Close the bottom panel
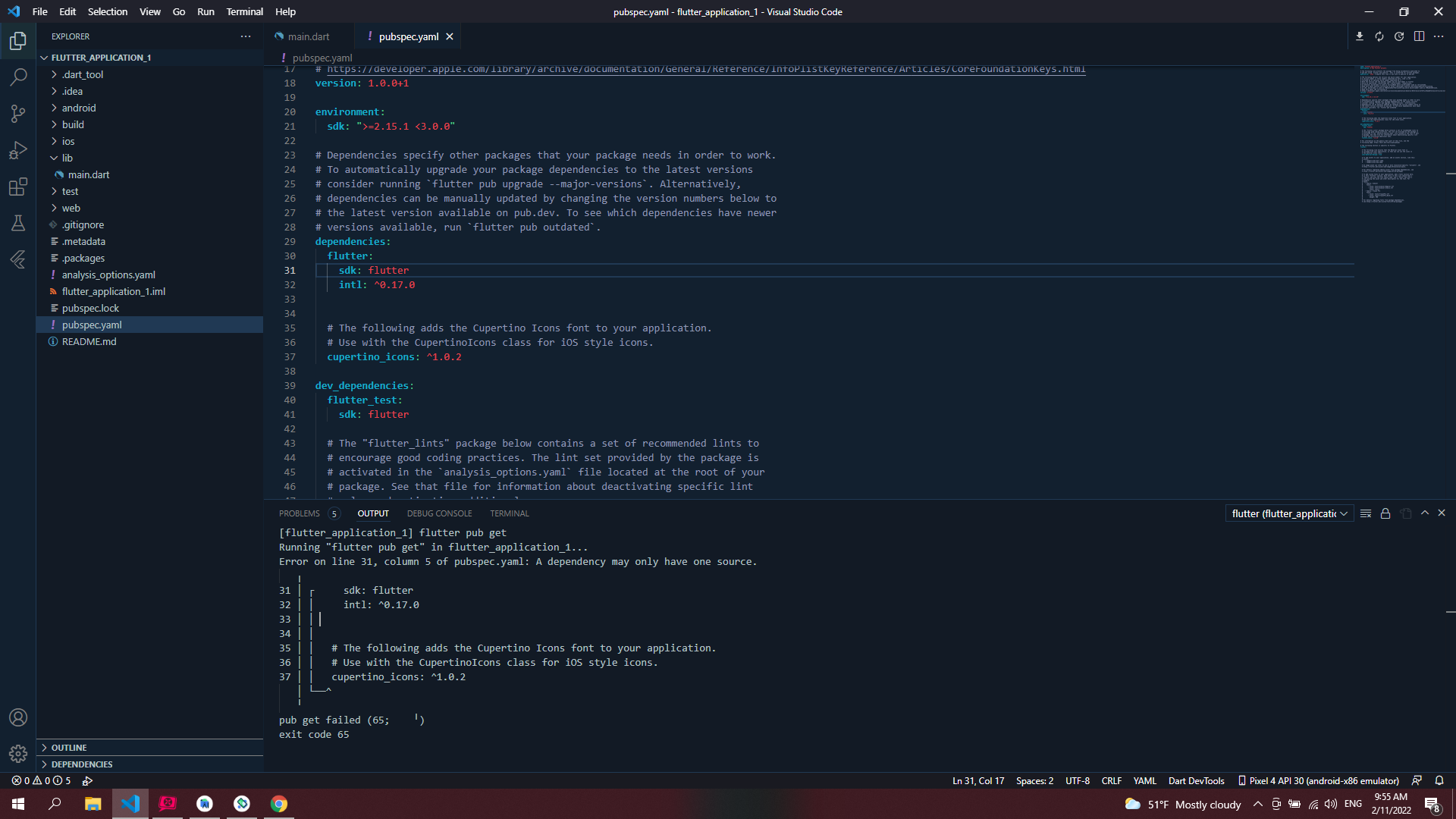1456x819 pixels. [x=1442, y=513]
